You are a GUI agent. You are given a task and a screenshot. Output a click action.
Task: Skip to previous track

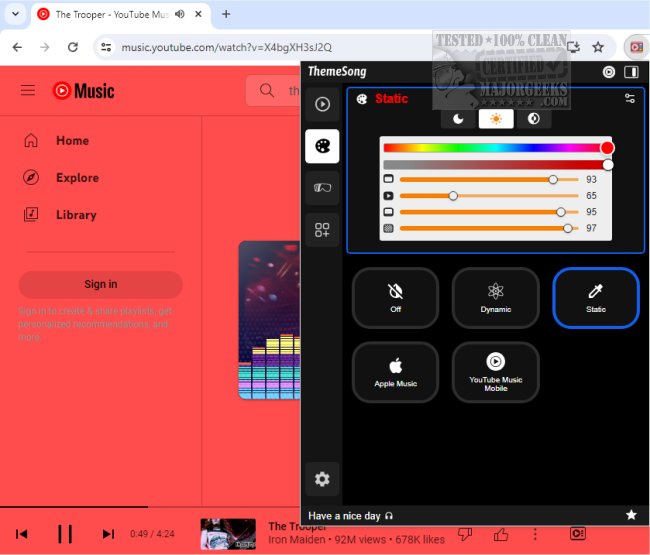click(x=22, y=534)
